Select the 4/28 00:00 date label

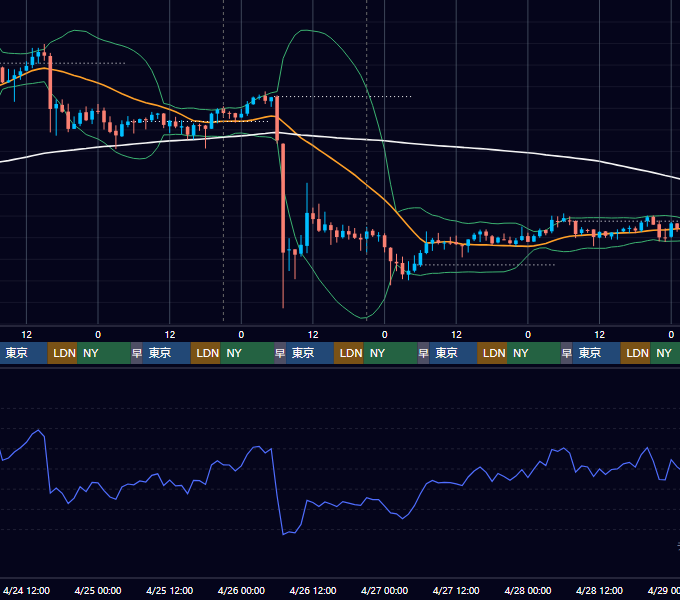[x=528, y=590]
